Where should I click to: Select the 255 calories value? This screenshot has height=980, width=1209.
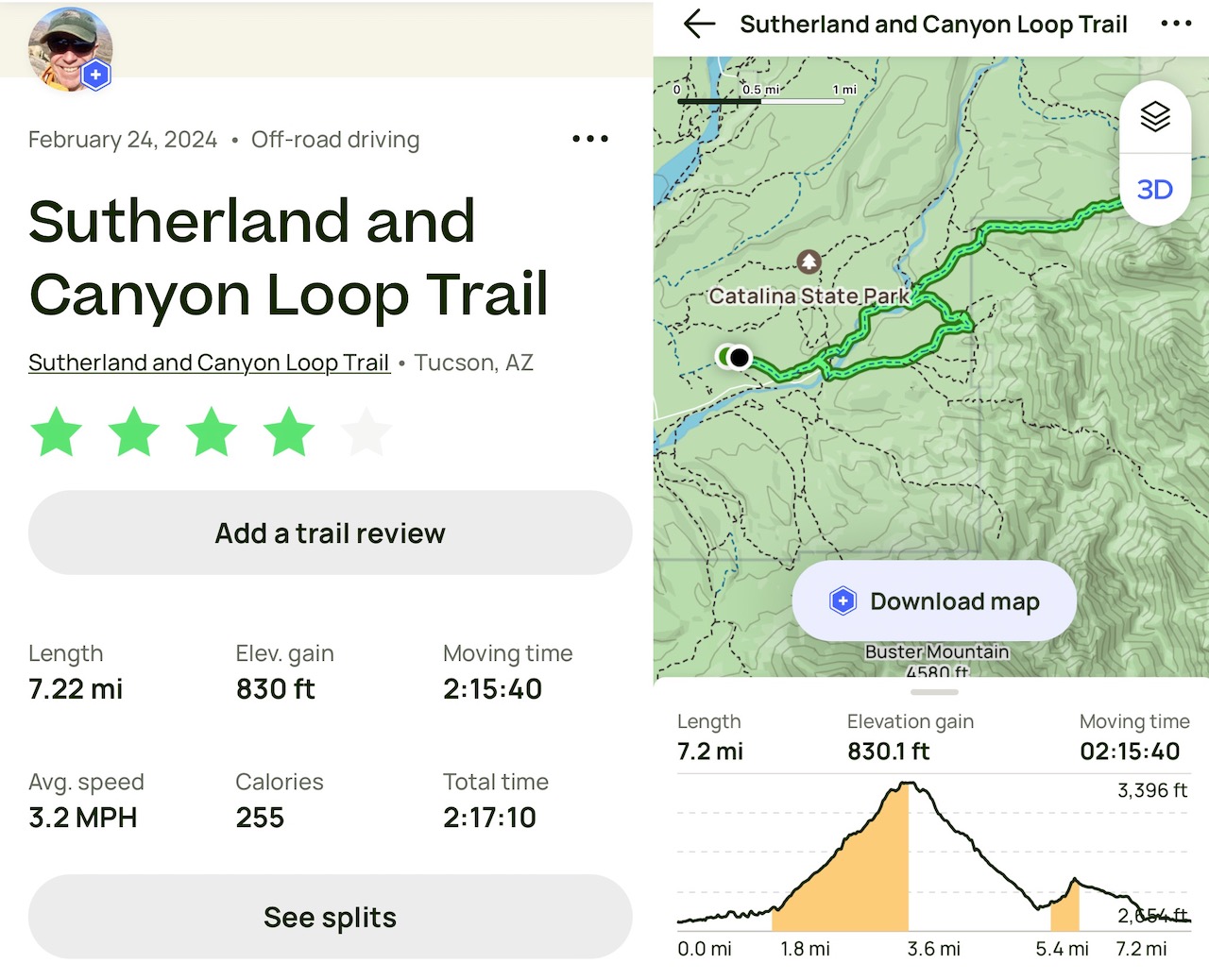coord(260,817)
